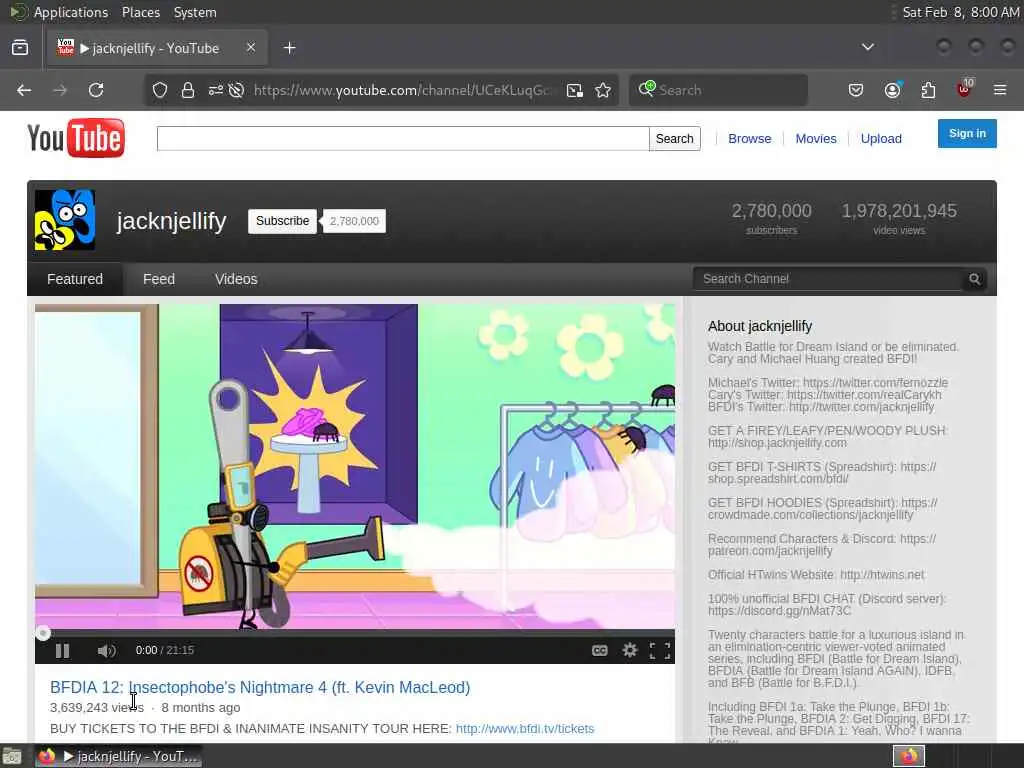This screenshot has width=1024, height=768.
Task: Bookmark this page with the star icon
Action: click(603, 90)
